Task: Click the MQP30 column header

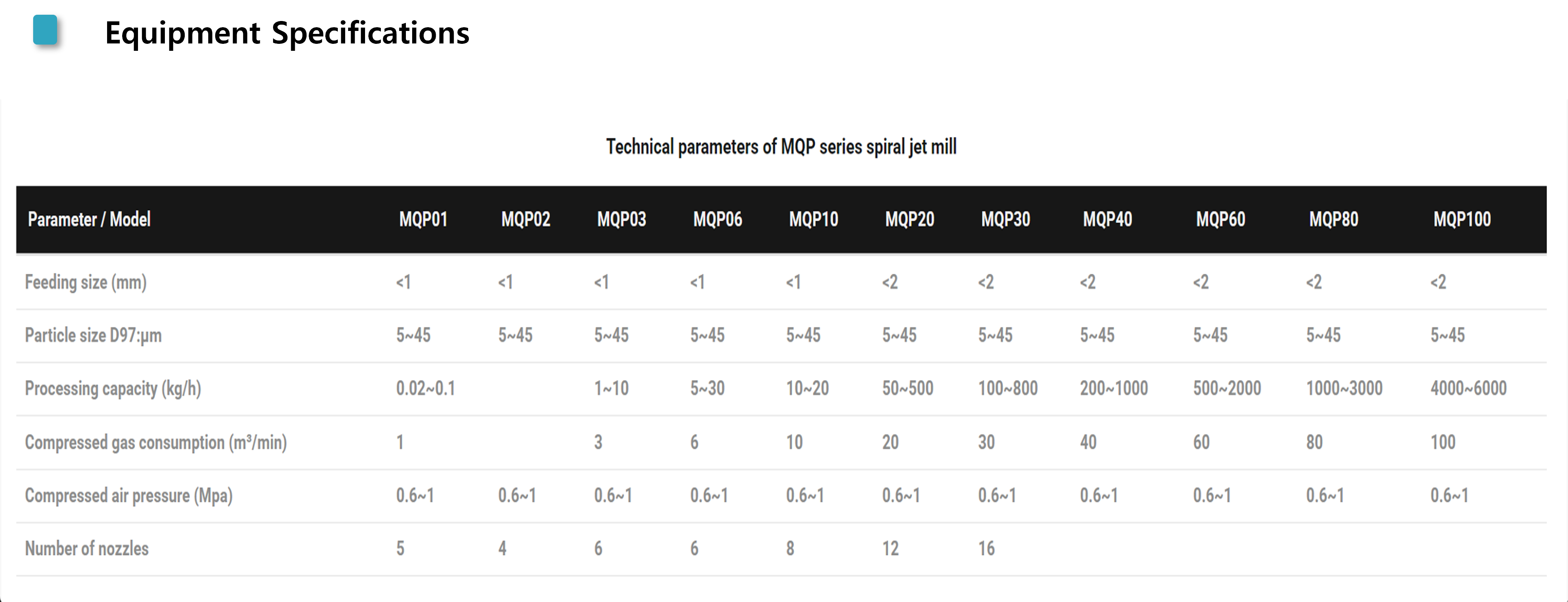Action: pos(1005,219)
